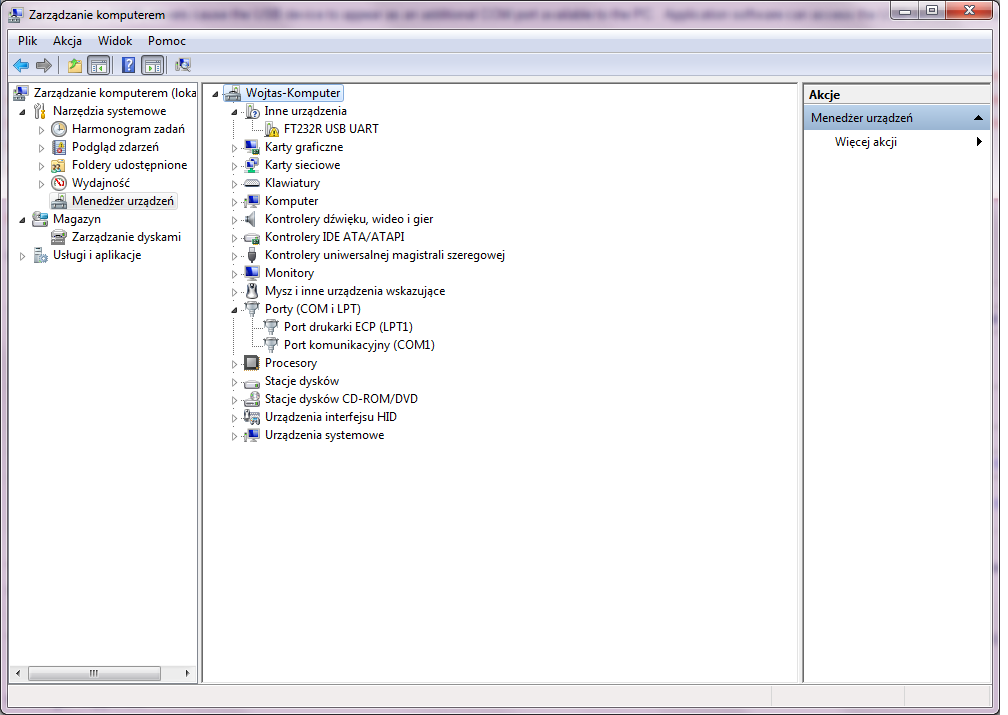Maximize the Zarządzanie komputerem window
Viewport: 1008px width, 715px height.
pos(932,10)
